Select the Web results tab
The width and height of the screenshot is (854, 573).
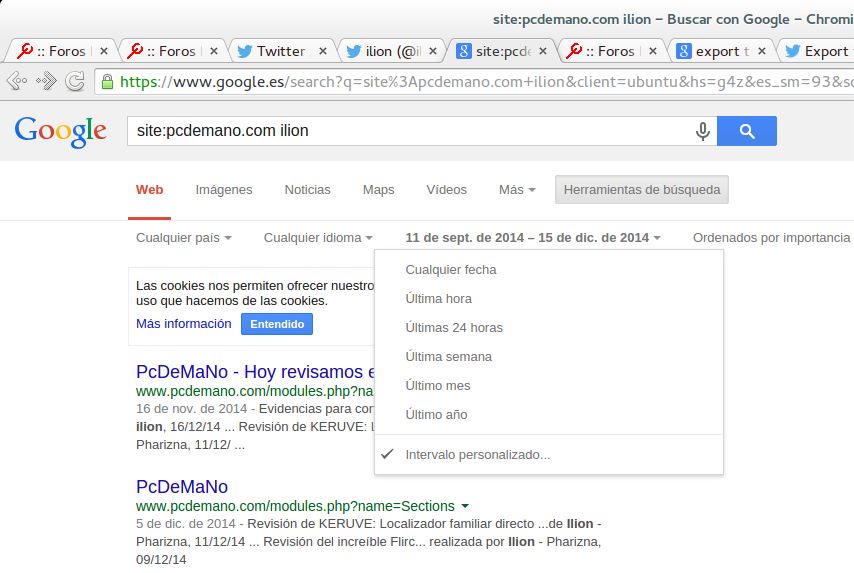click(149, 190)
